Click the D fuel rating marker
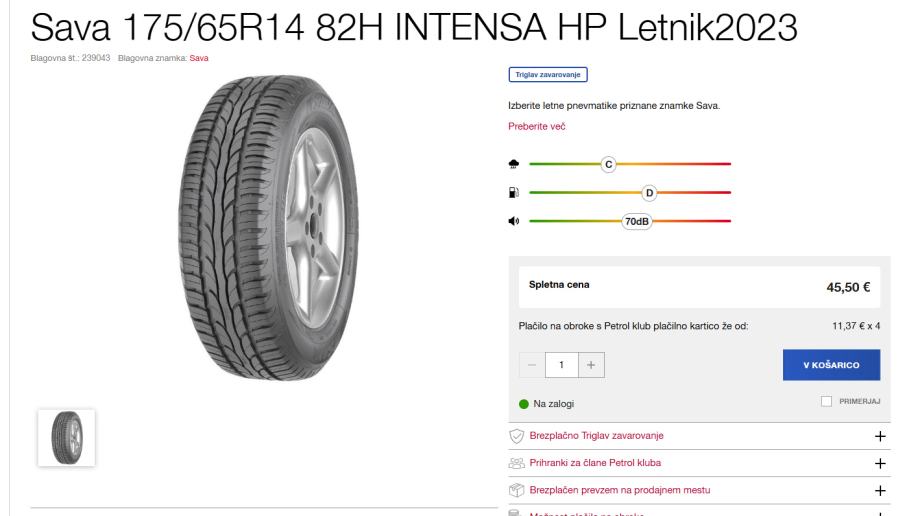The width and height of the screenshot is (920, 516). click(x=649, y=193)
